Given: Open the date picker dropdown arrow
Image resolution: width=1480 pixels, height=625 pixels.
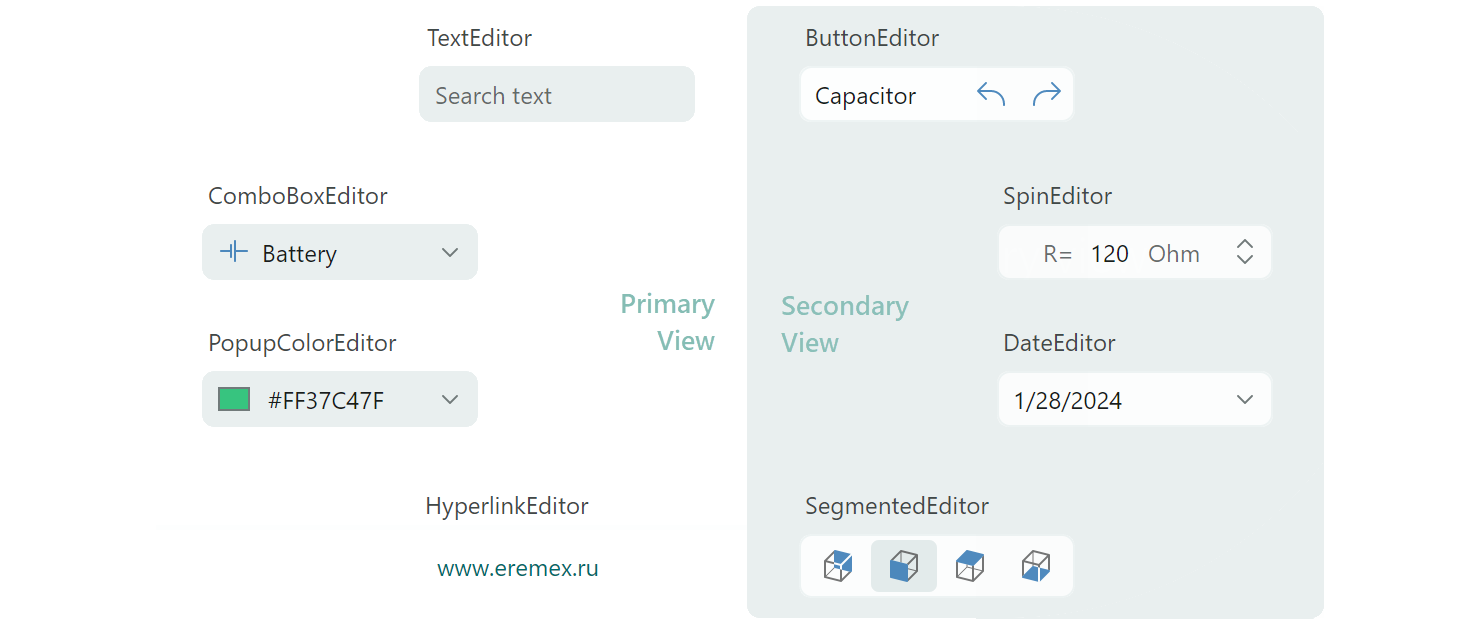Looking at the screenshot, I should coord(1245,400).
